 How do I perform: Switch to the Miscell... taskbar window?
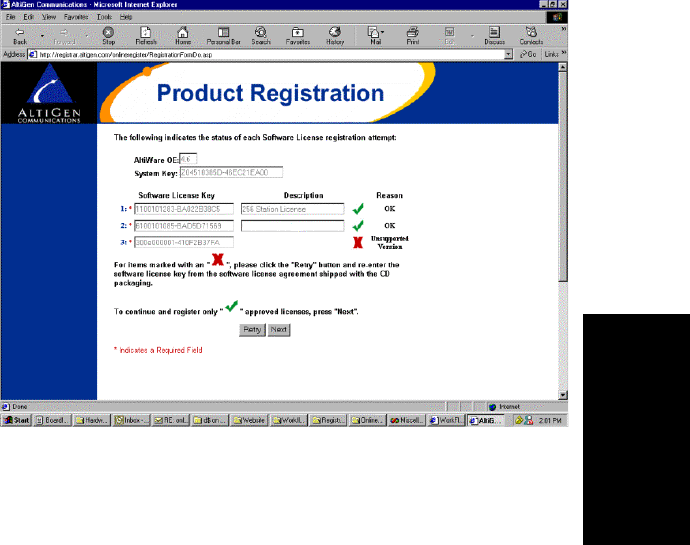pyautogui.click(x=407, y=420)
